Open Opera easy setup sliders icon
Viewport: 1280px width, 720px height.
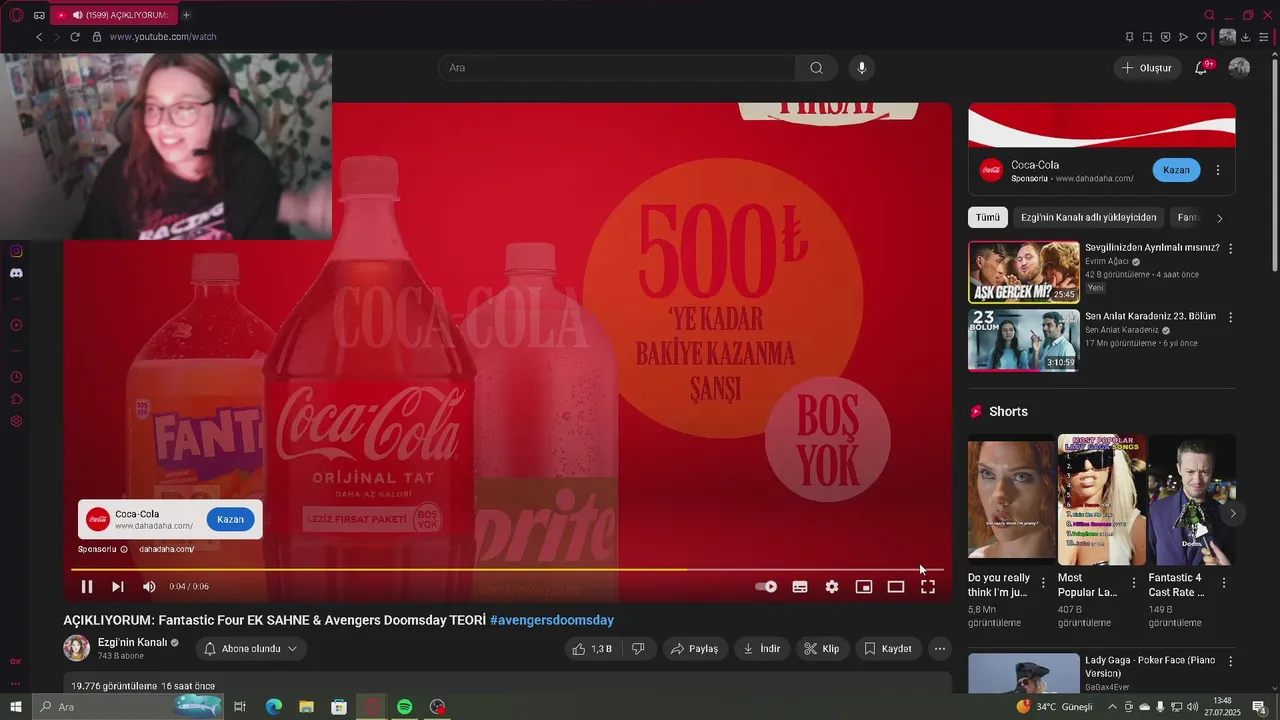pyautogui.click(x=1264, y=37)
